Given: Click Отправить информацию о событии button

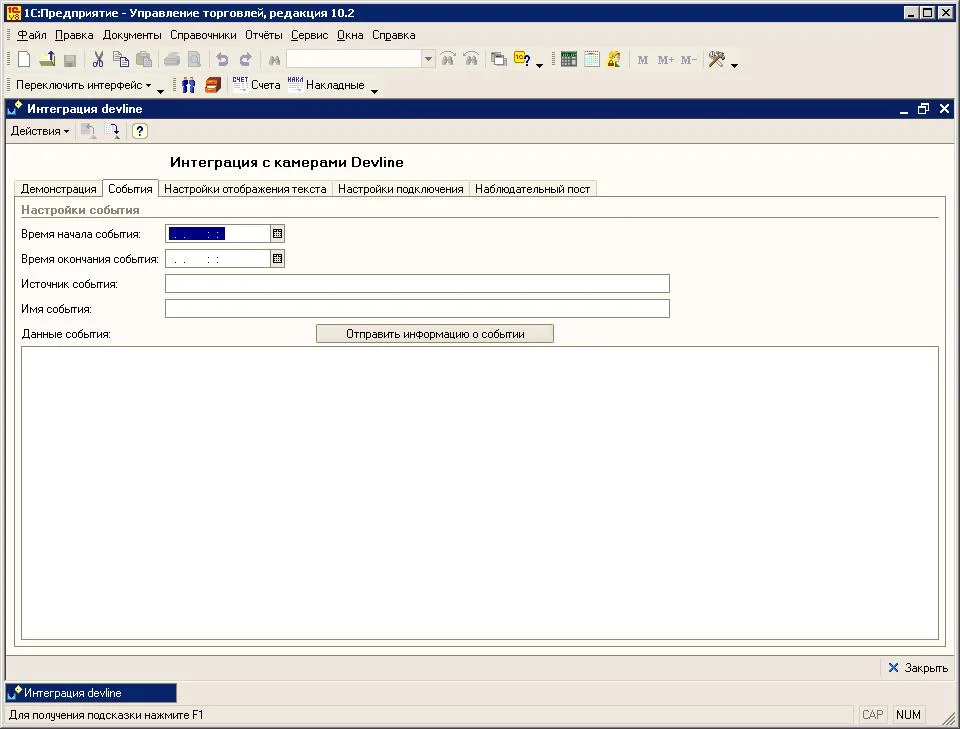Looking at the screenshot, I should tap(435, 334).
